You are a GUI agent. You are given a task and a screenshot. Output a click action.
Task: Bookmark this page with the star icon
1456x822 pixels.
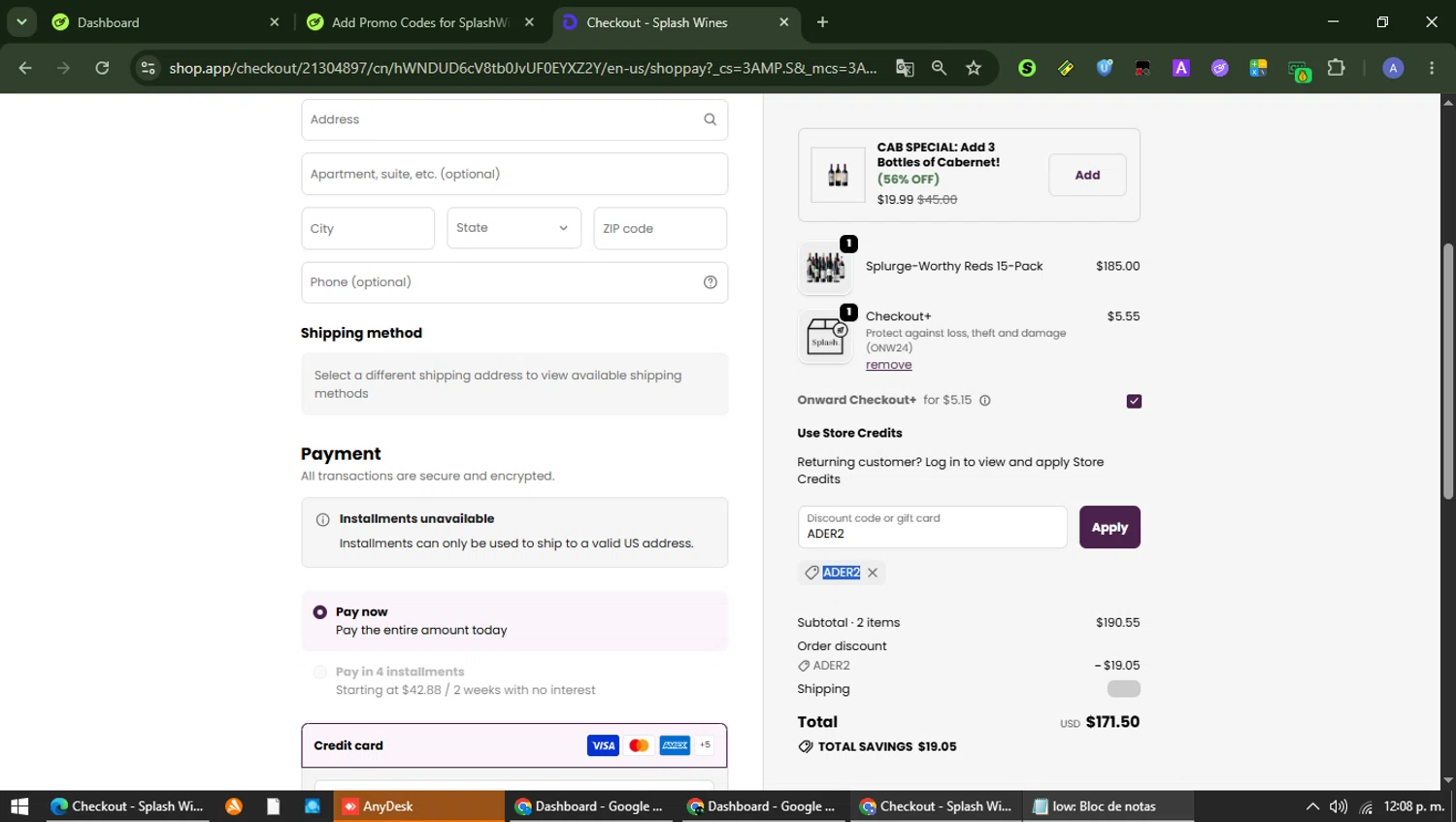coord(974,68)
